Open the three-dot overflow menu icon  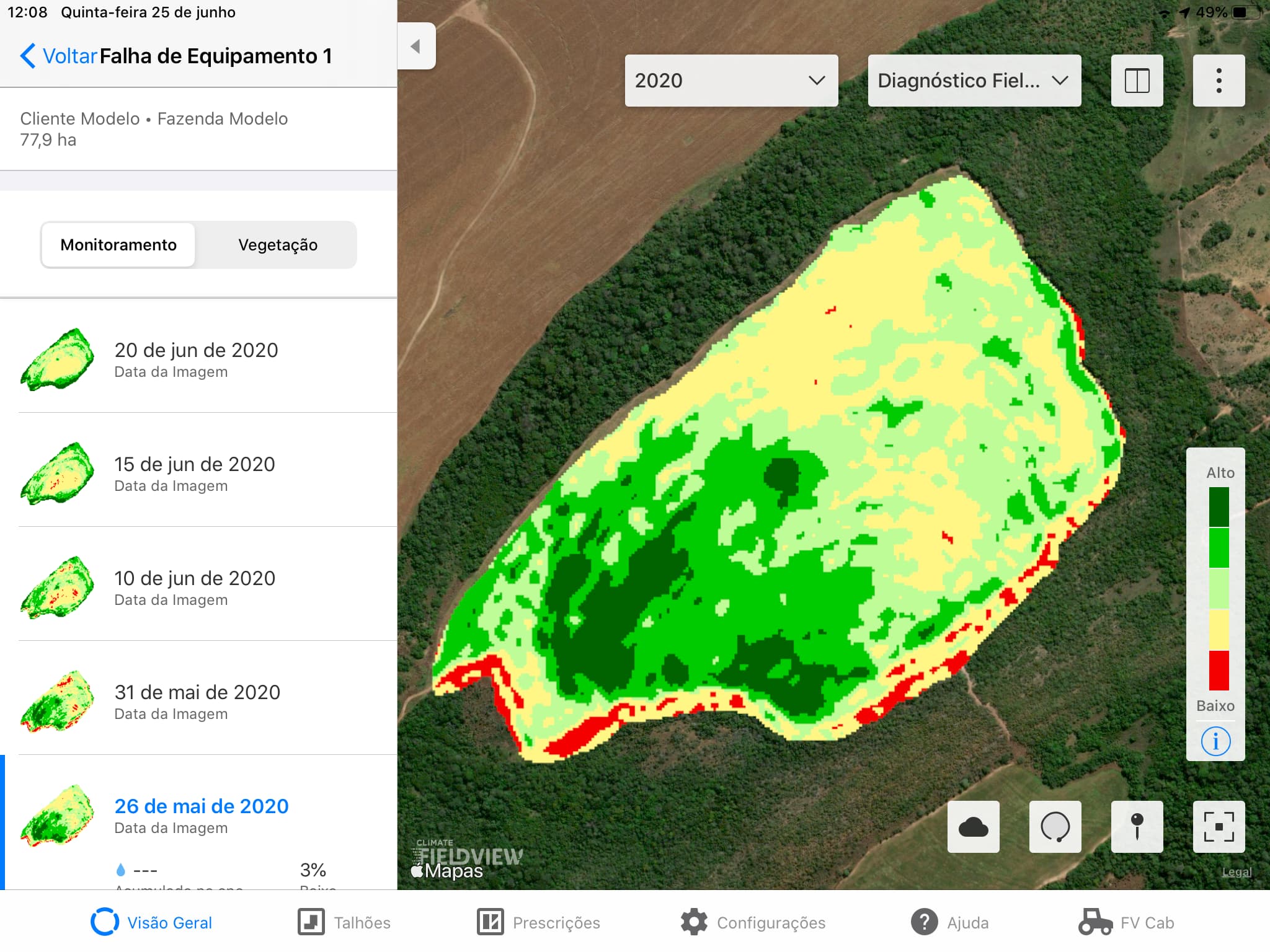(x=1218, y=80)
